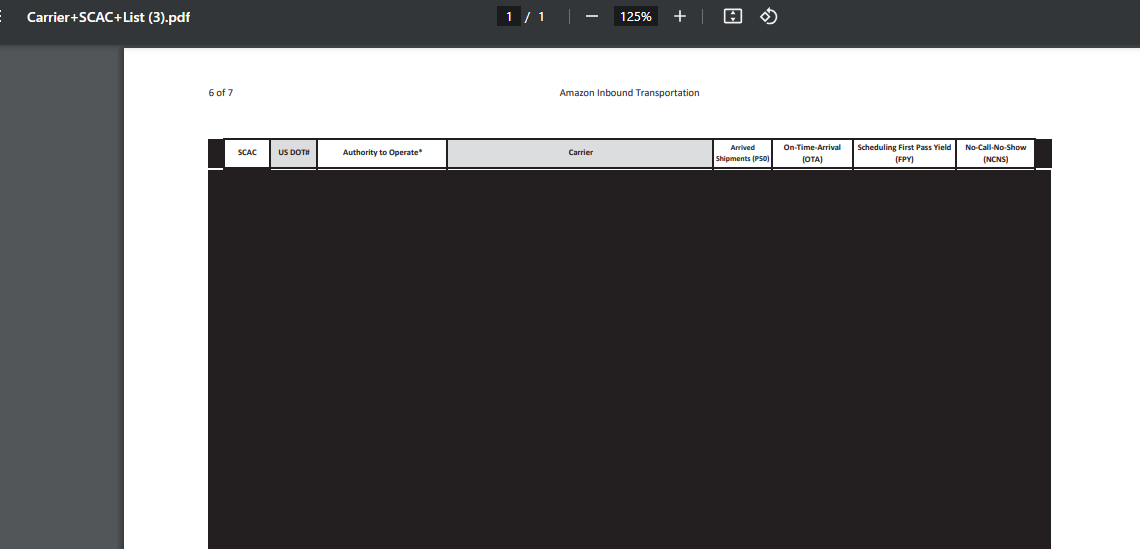Click the SCAC column header
Viewport: 1140px width, 549px height.
247,153
